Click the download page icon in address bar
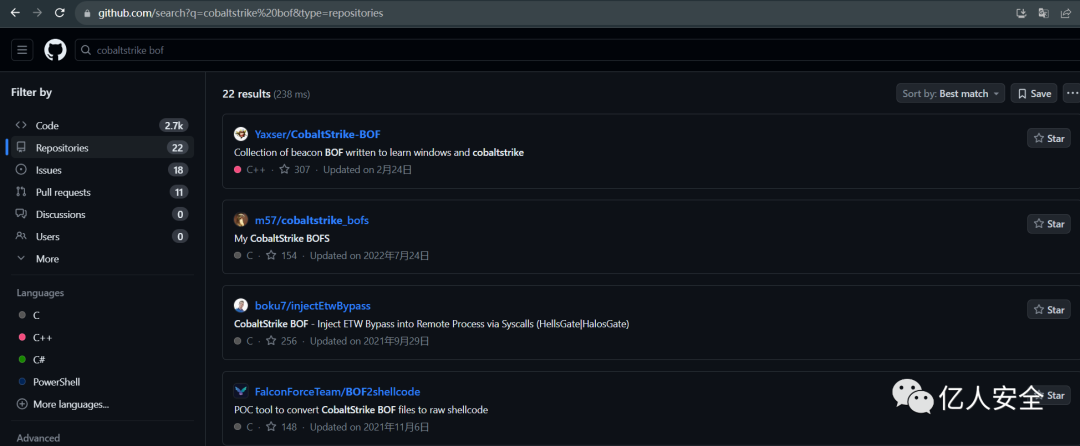1080x446 pixels. coord(1021,13)
